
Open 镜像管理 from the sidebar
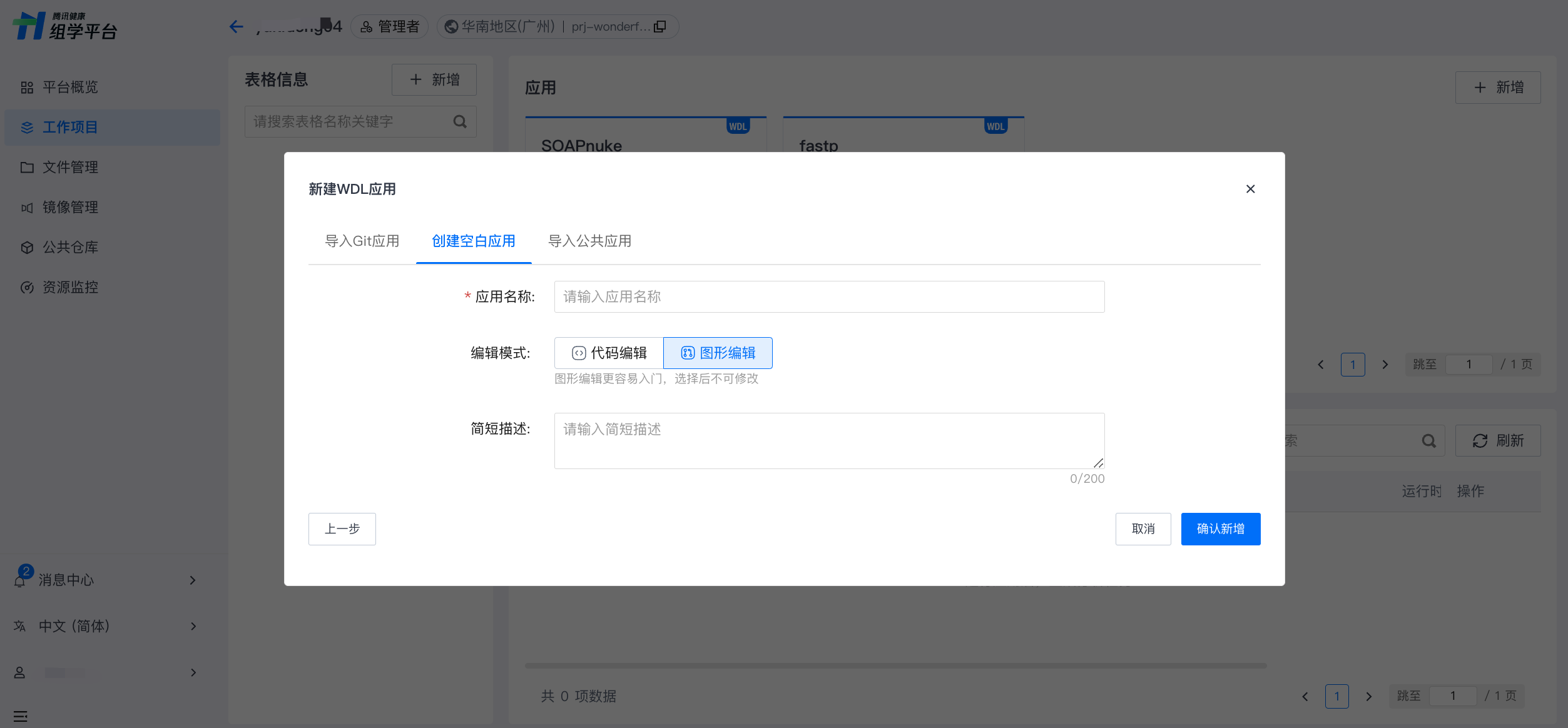pyautogui.click(x=70, y=207)
